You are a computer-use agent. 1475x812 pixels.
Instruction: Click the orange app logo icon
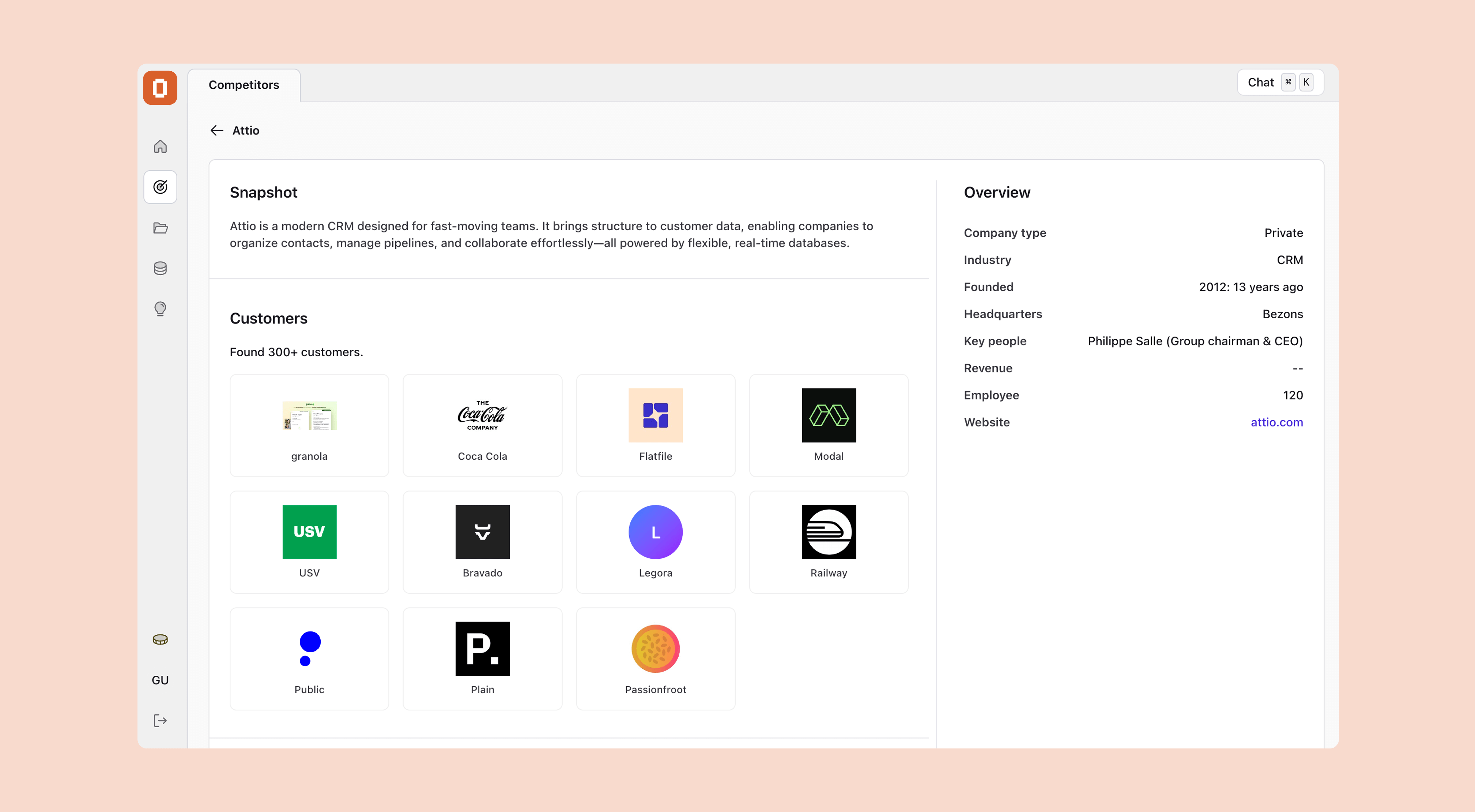(160, 88)
